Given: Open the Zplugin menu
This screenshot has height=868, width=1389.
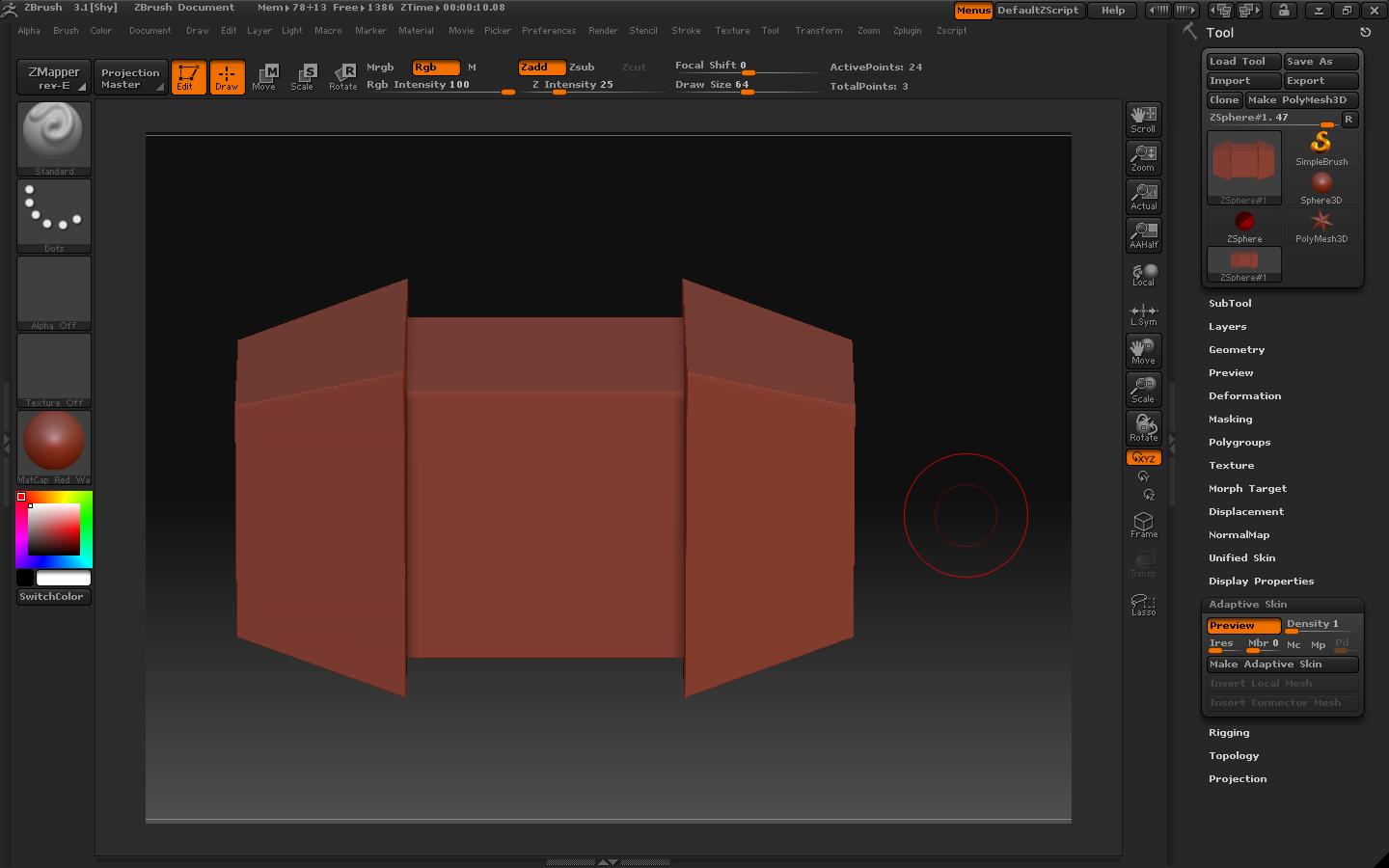Looking at the screenshot, I should [906, 31].
